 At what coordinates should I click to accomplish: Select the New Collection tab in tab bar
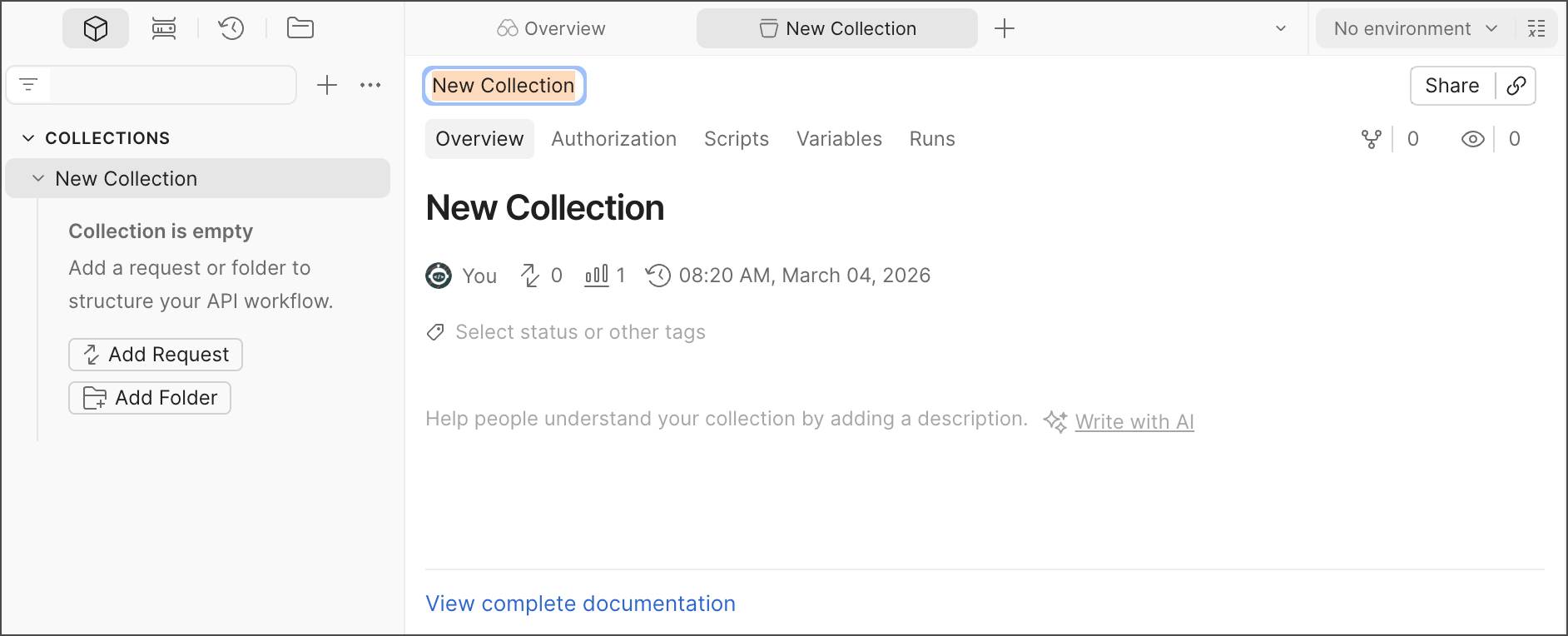point(837,29)
